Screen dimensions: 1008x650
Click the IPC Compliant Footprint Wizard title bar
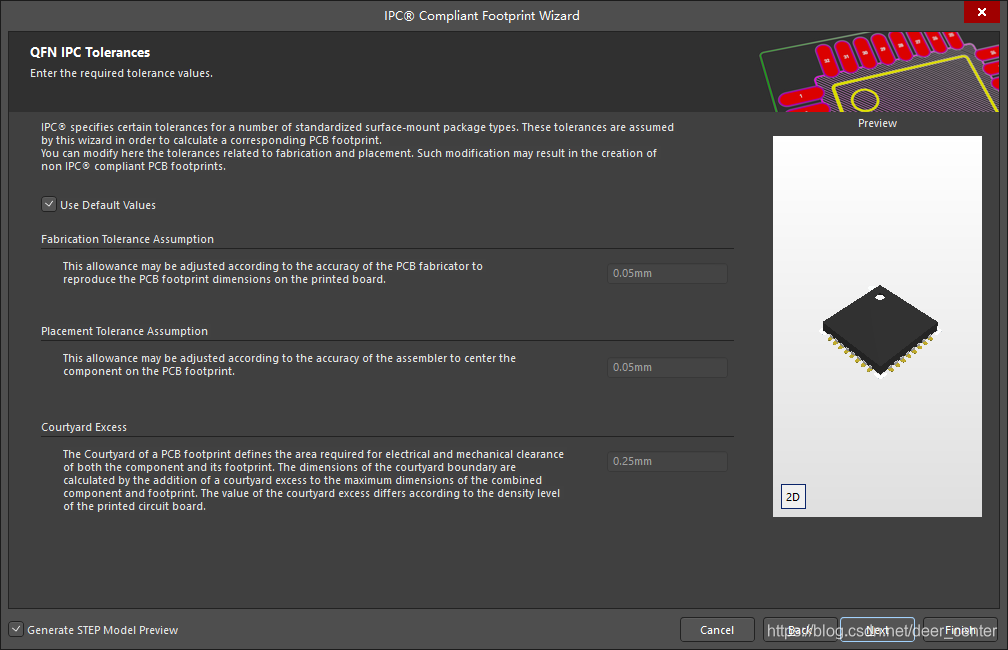pos(481,15)
